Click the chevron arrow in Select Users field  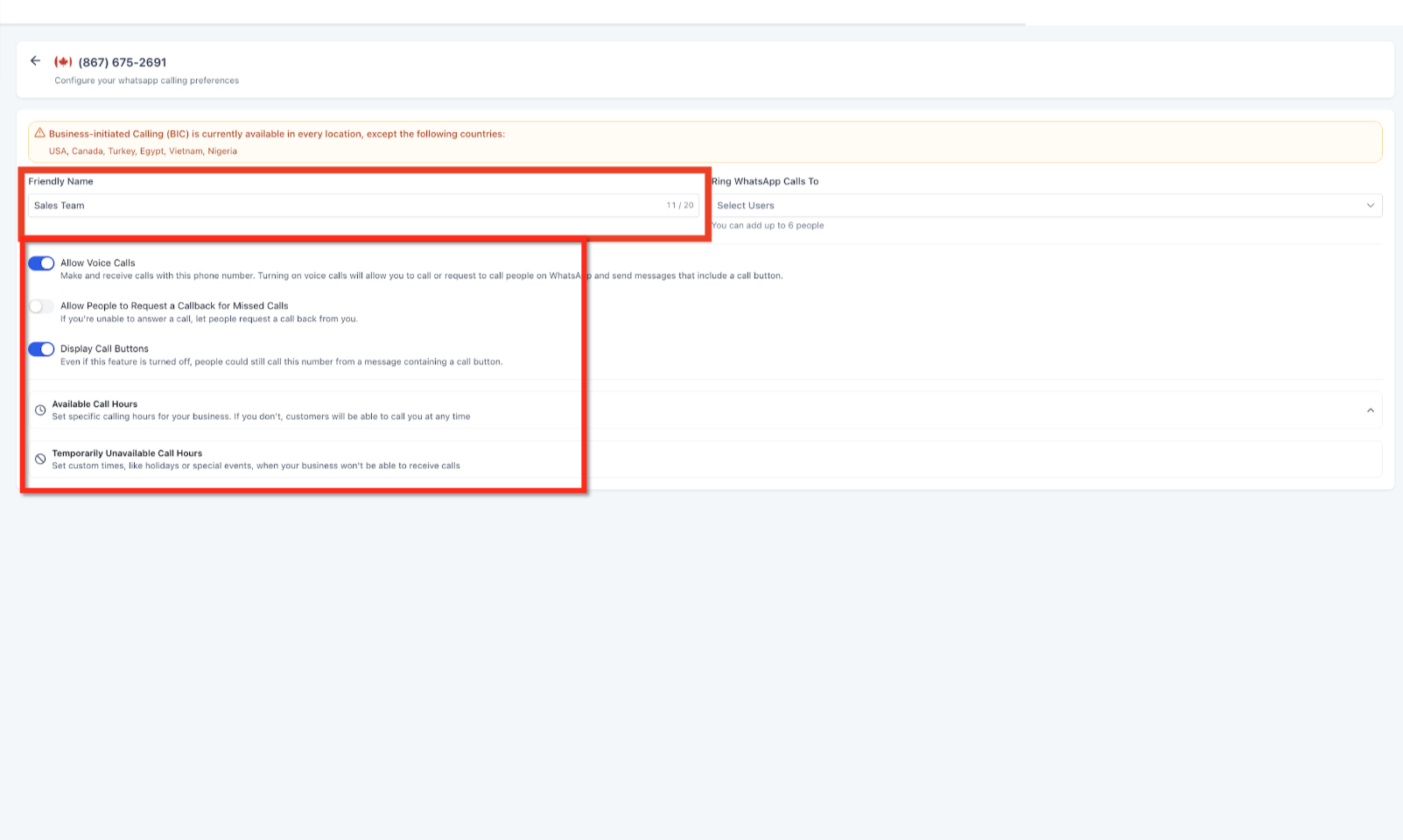pos(1371,206)
